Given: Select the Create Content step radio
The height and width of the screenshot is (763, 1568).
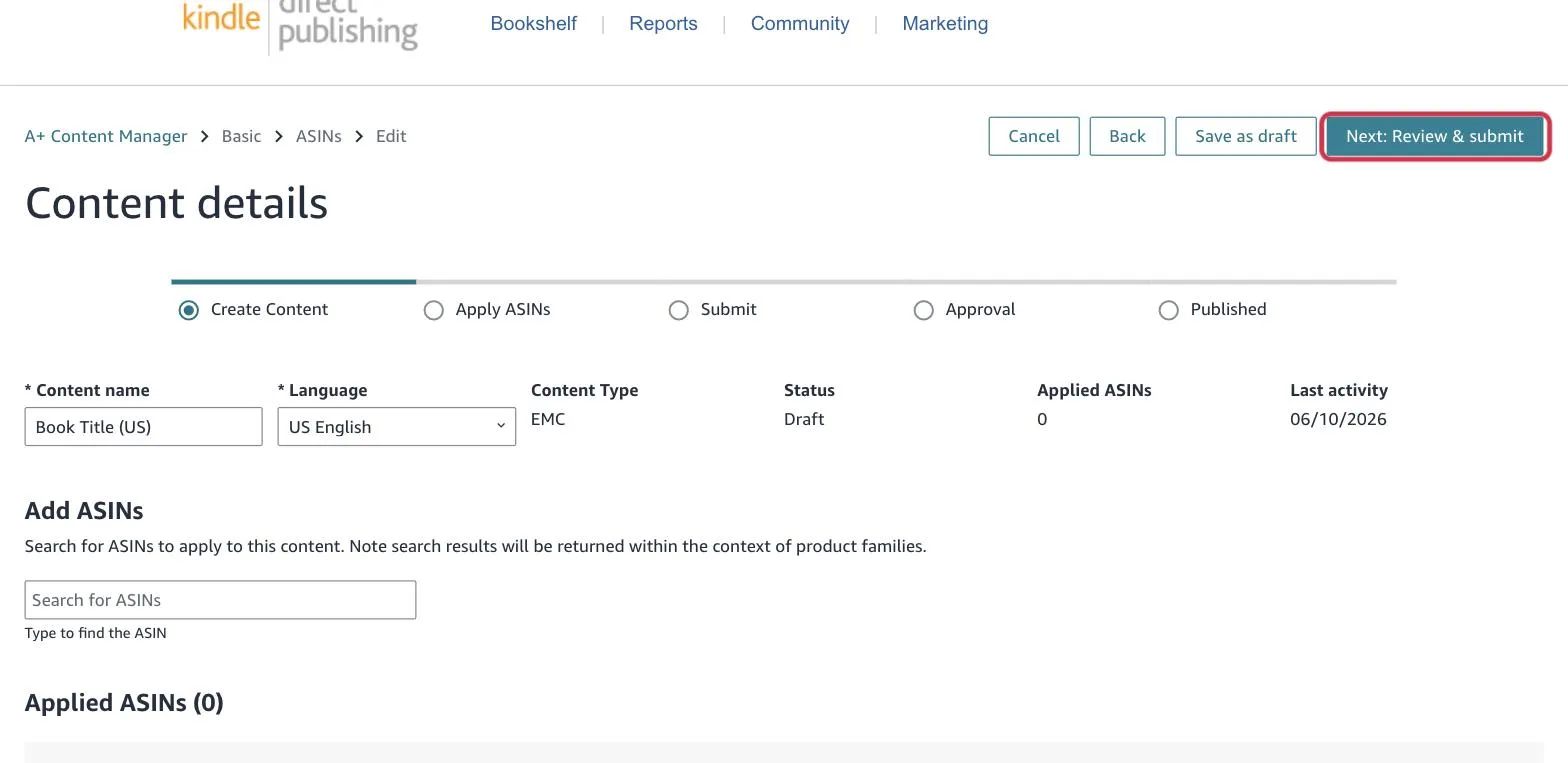Looking at the screenshot, I should [189, 310].
